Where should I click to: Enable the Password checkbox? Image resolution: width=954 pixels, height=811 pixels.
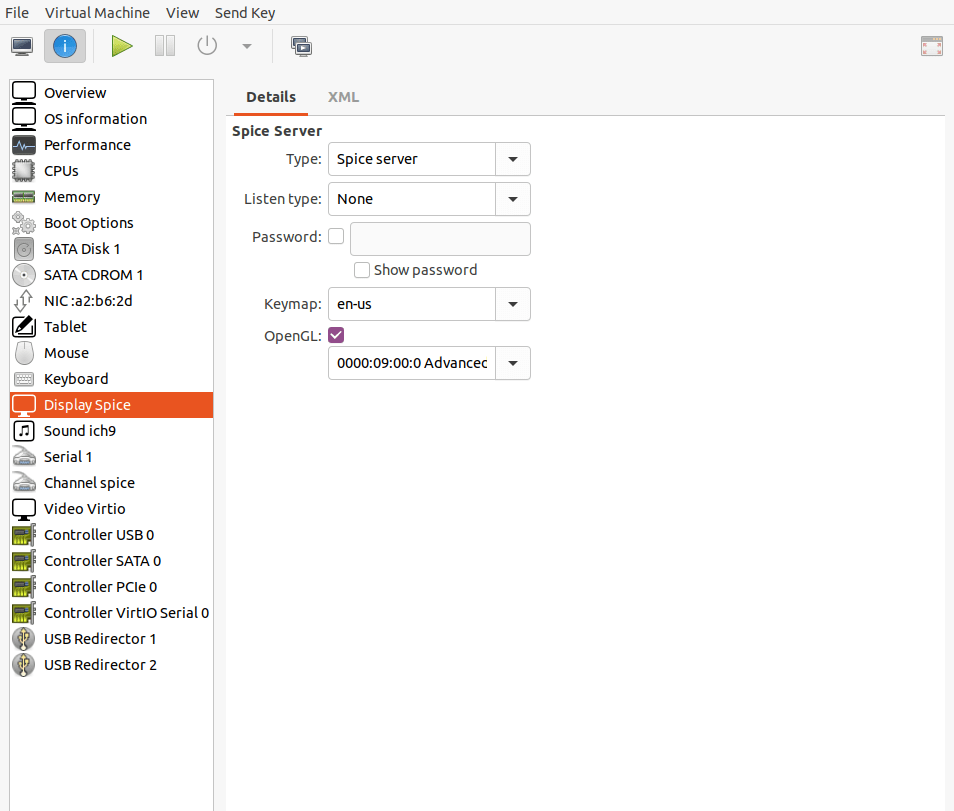coord(335,236)
